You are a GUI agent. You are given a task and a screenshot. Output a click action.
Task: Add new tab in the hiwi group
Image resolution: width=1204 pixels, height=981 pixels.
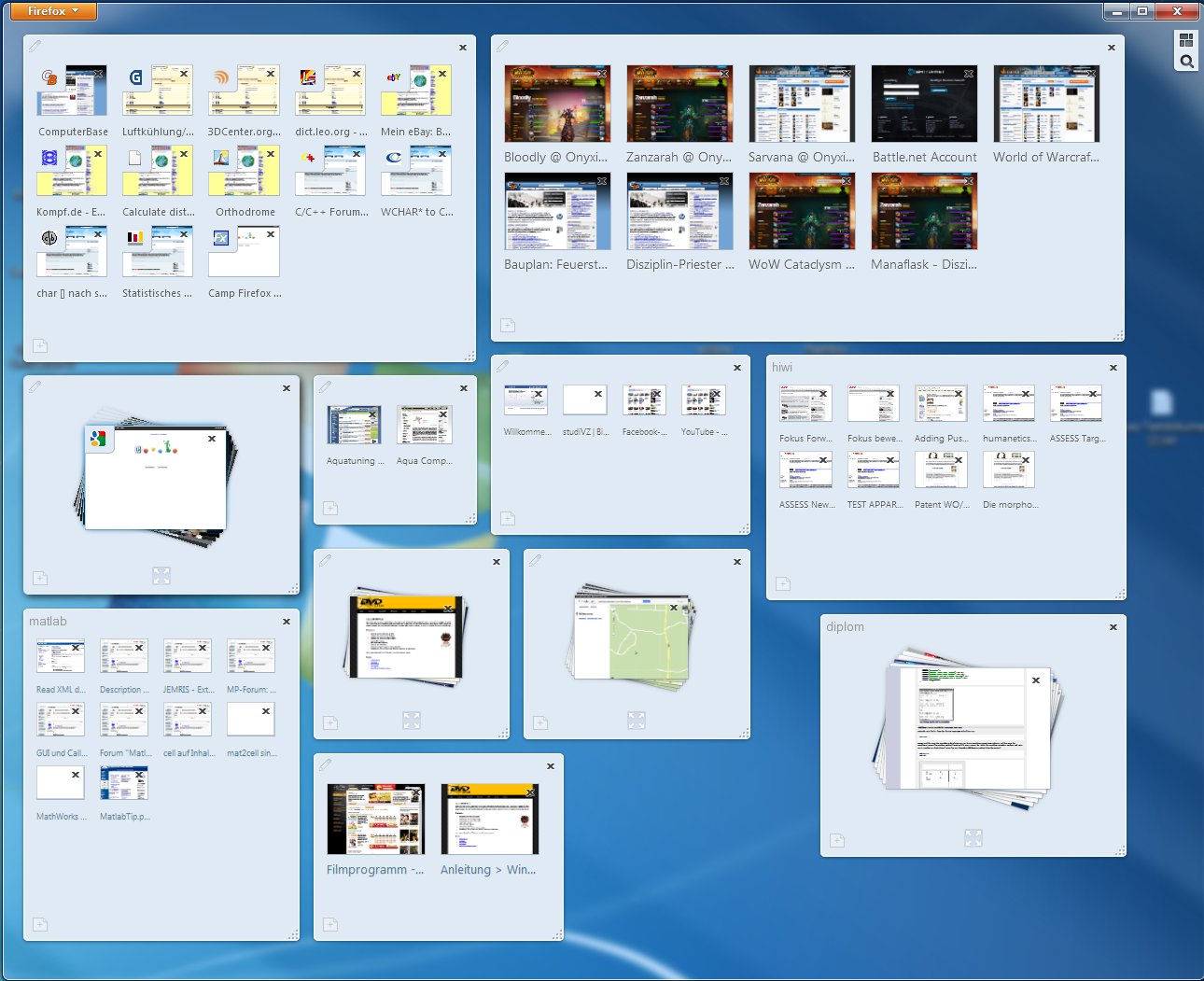coord(783,583)
